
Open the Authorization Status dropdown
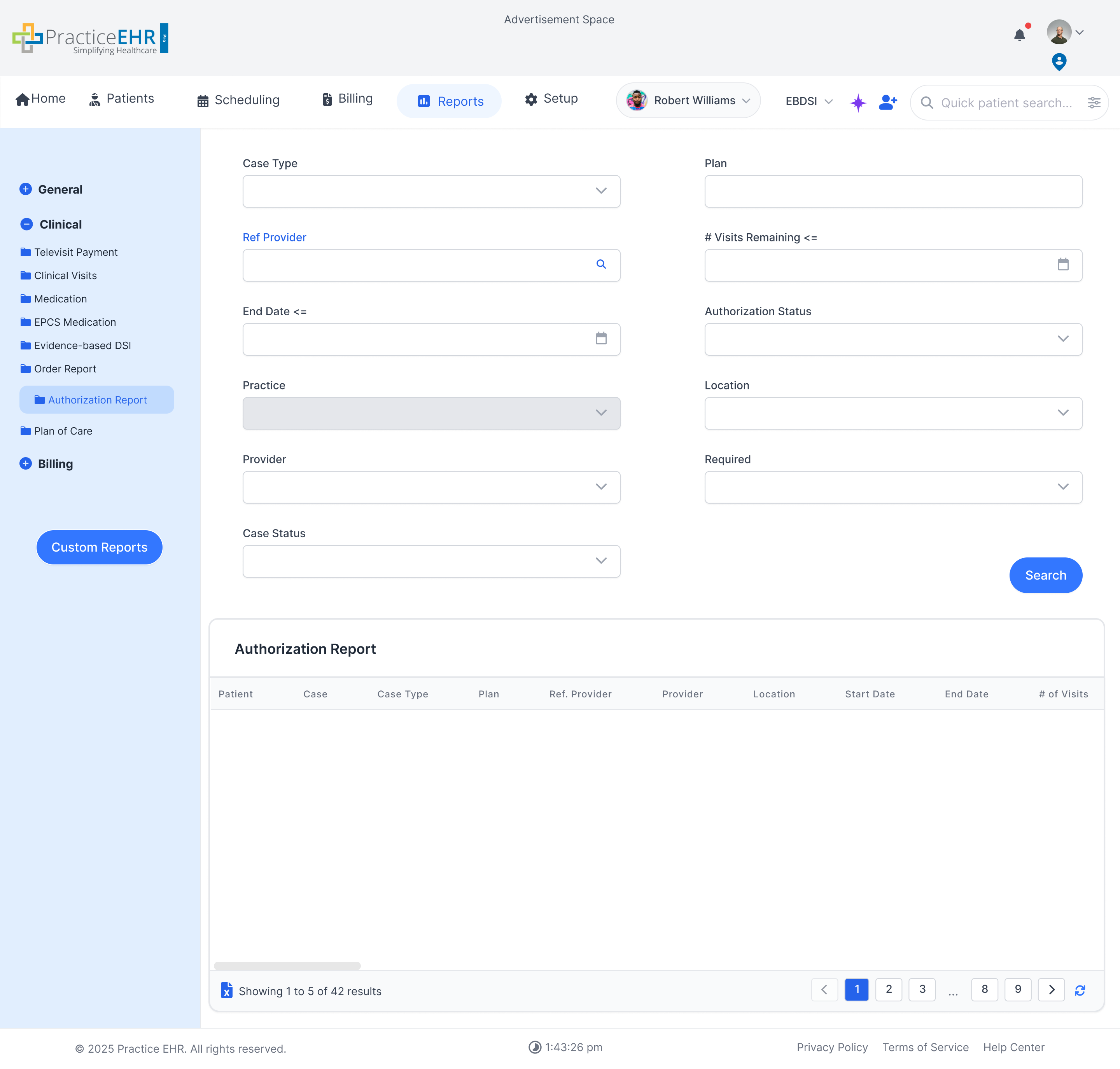tap(1062, 339)
